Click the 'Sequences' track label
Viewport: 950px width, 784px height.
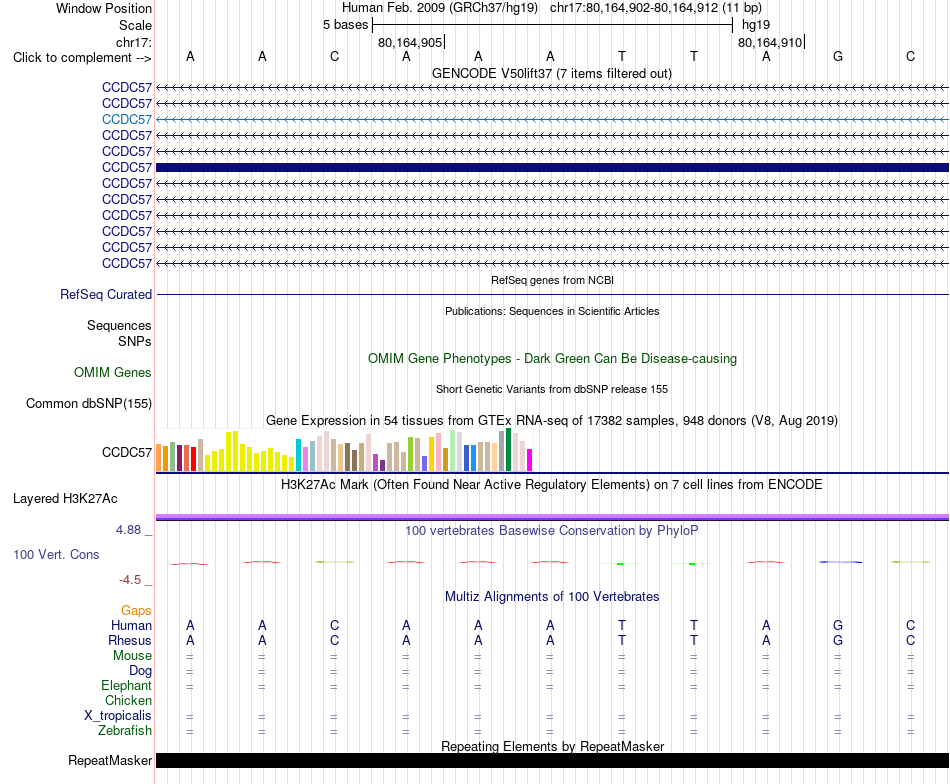coord(119,325)
